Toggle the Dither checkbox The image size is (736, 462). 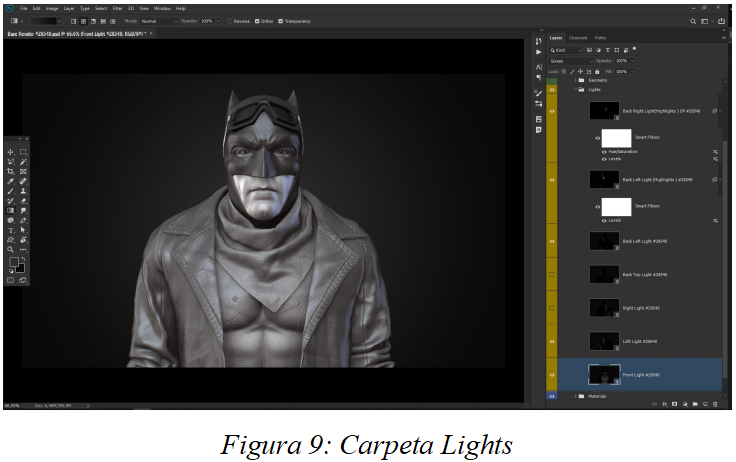pos(258,20)
